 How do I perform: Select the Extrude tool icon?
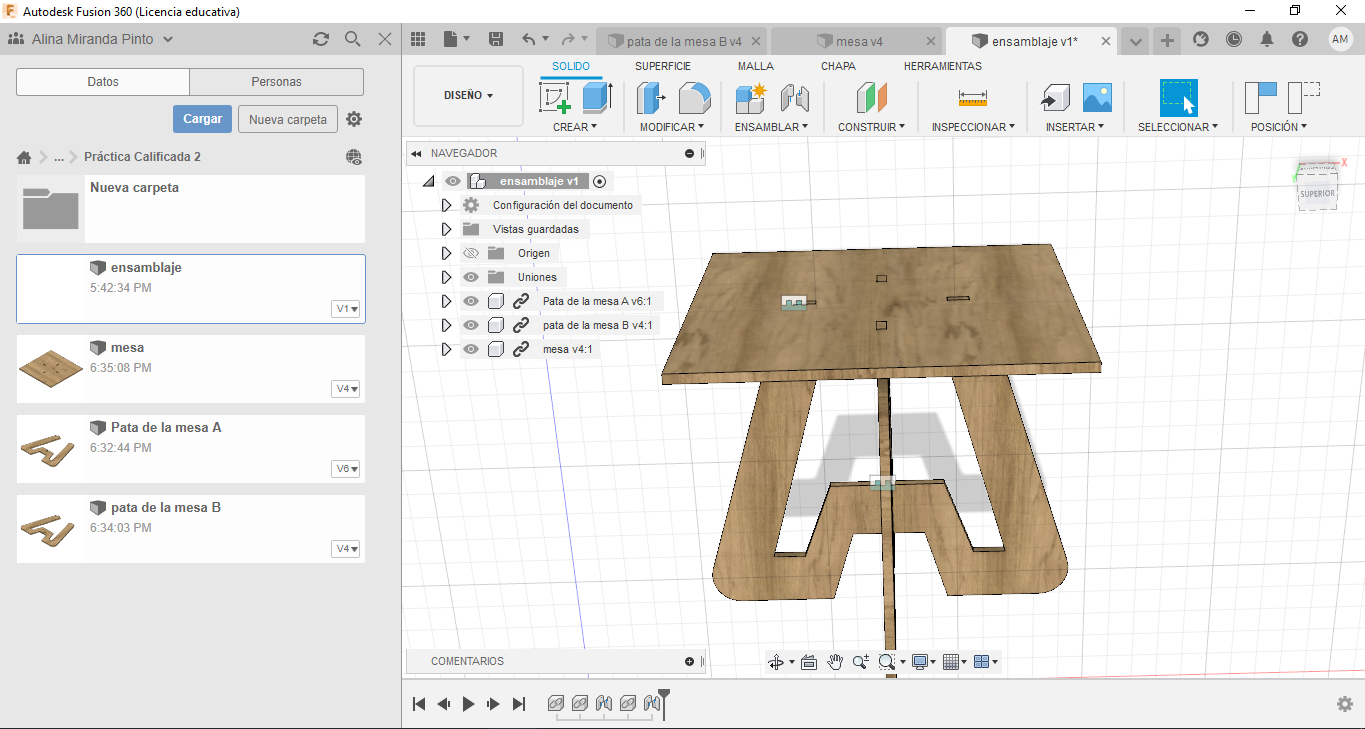coord(597,97)
